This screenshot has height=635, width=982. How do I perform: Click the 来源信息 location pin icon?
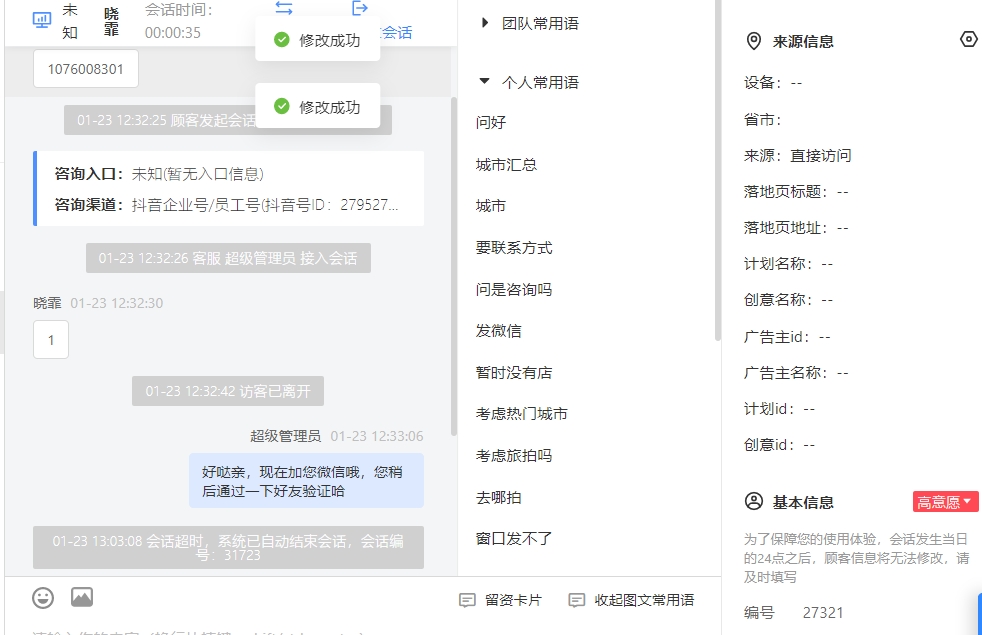coord(753,41)
